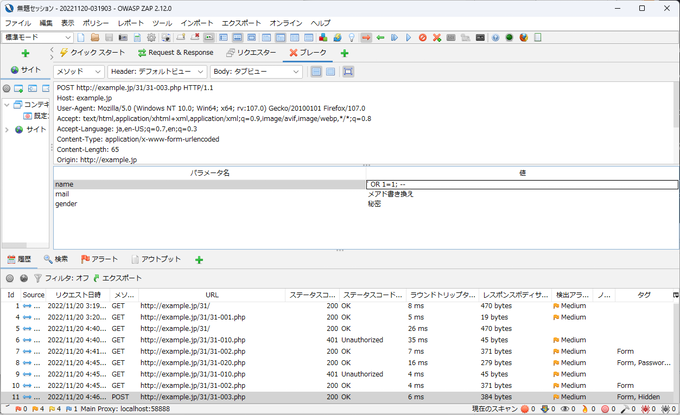The image size is (680, 415).
Task: Click the Filter funnel icon in History
Action: 38,278
